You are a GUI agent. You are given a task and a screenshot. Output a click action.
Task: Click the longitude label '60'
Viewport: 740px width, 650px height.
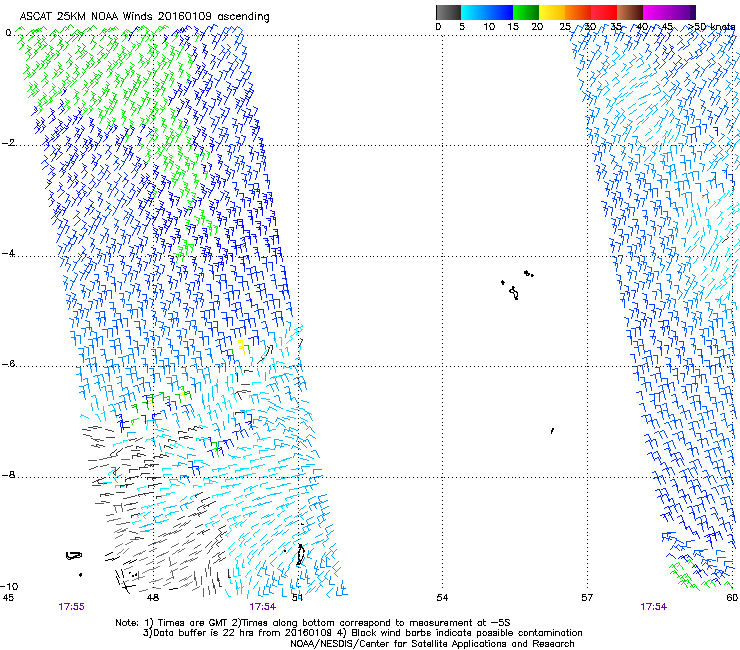(732, 598)
